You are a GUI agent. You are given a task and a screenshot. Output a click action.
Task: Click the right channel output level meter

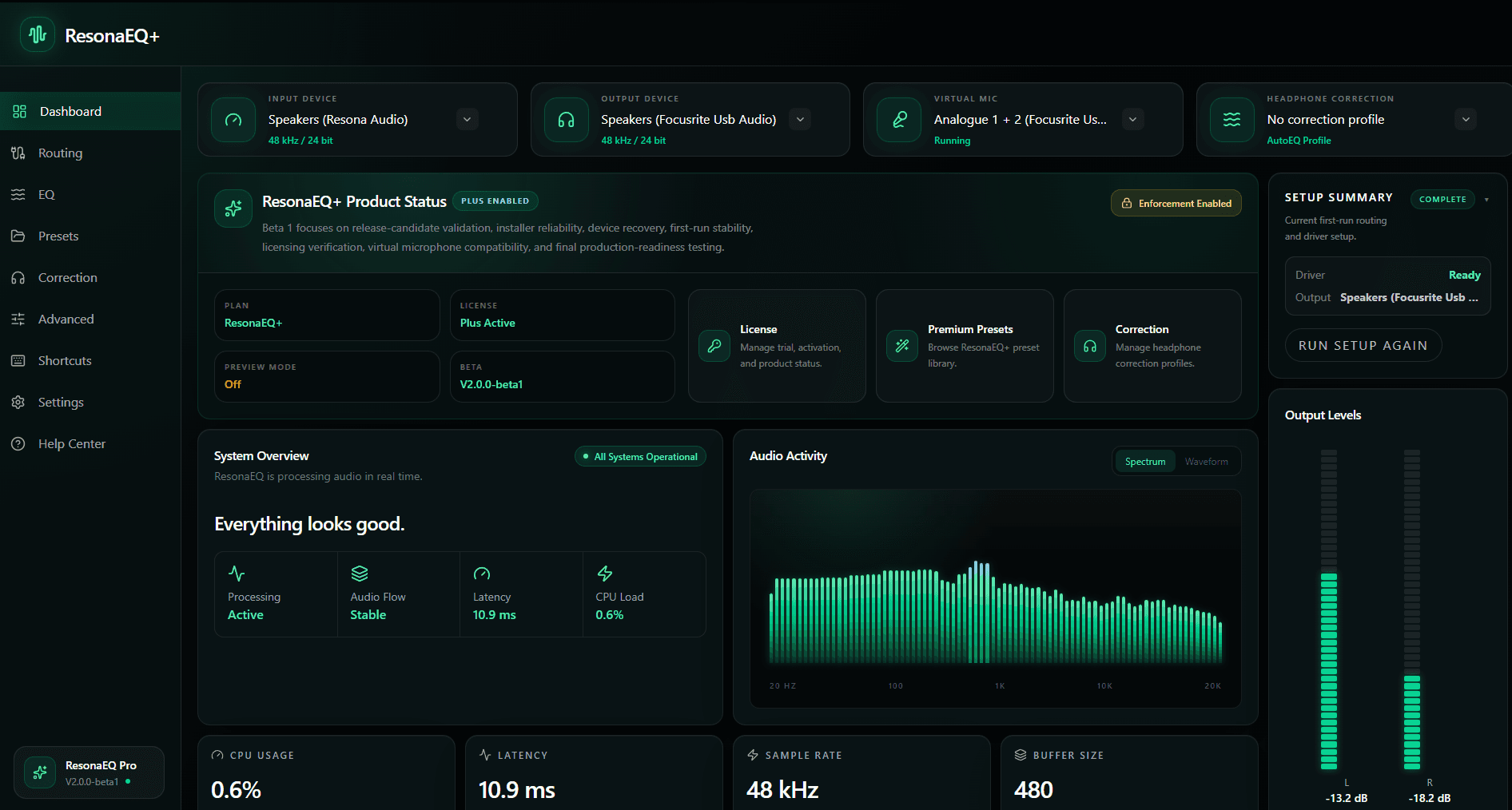coord(1412,609)
